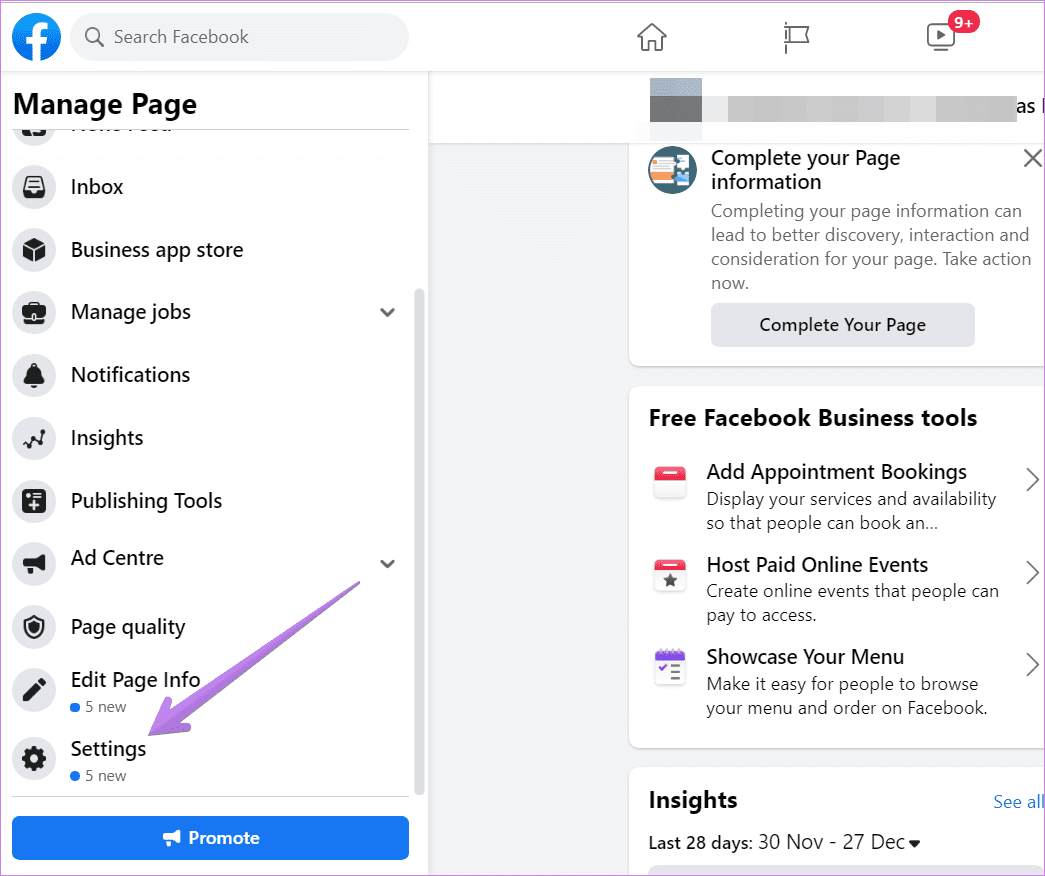Screen dimensions: 1045x876
Task: Select Business app store menu item
Action: 210,249
